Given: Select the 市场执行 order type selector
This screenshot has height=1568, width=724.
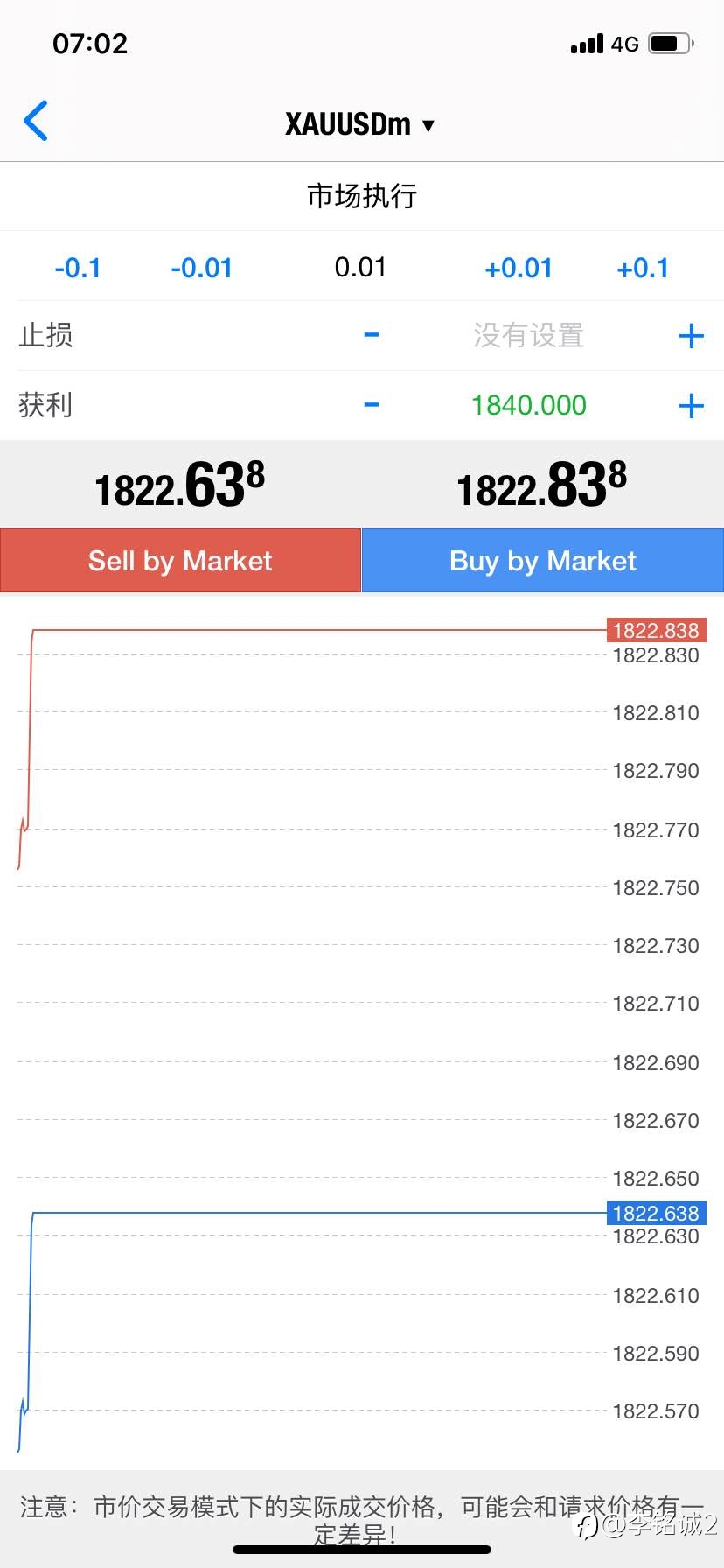Looking at the screenshot, I should [362, 196].
